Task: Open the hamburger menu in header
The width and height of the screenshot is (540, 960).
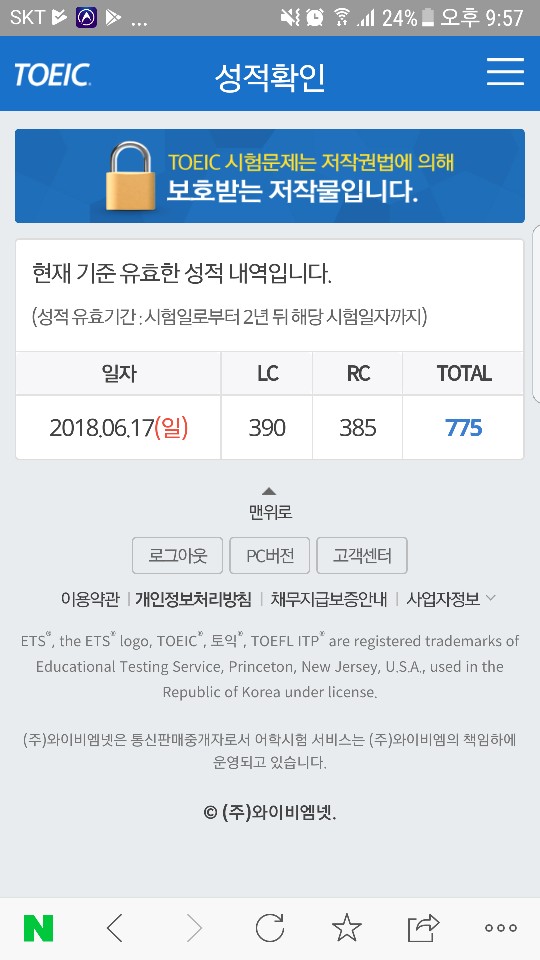Action: coord(505,72)
